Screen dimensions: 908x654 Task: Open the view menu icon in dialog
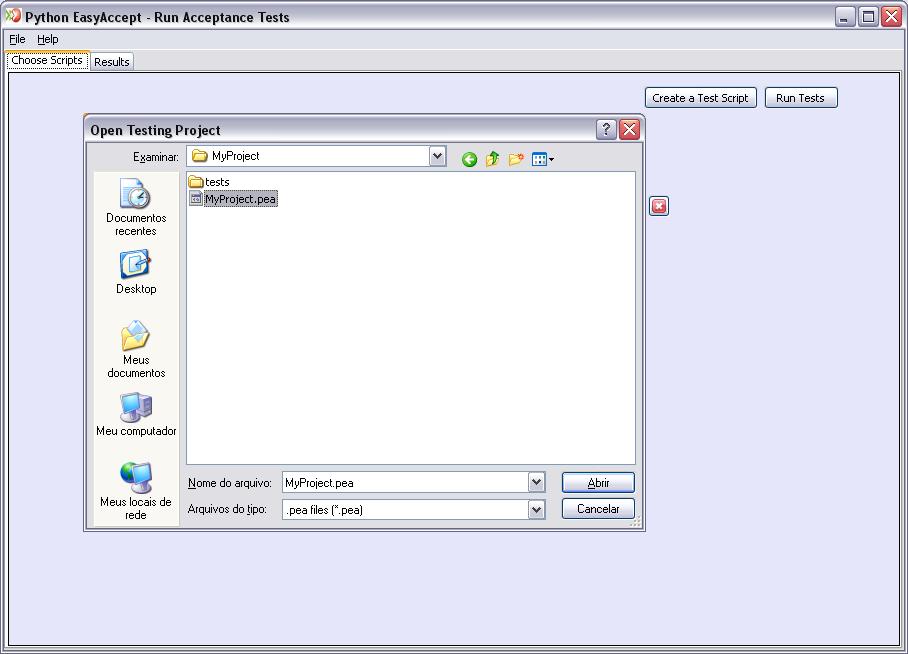[x=542, y=159]
